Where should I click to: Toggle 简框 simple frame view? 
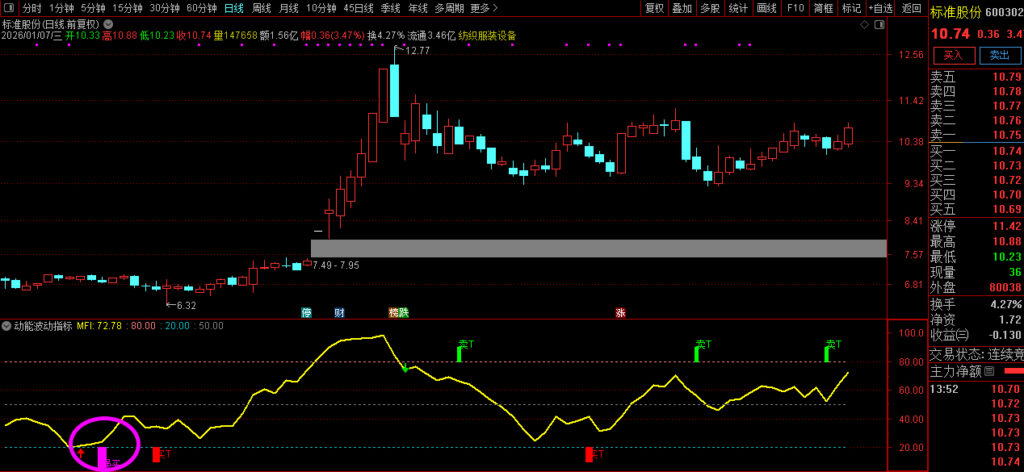pos(823,8)
